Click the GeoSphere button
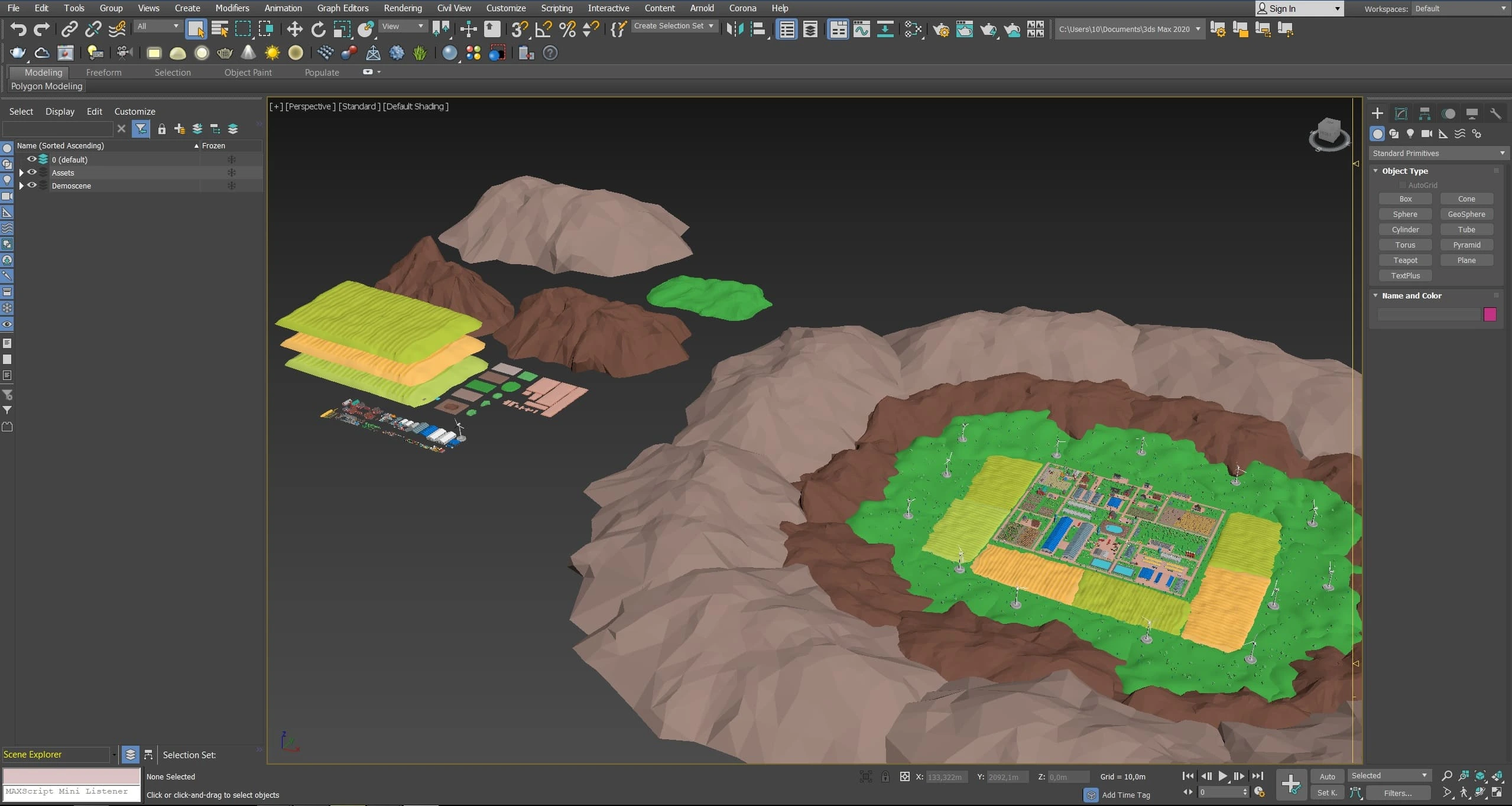The image size is (1512, 806). (x=1466, y=214)
